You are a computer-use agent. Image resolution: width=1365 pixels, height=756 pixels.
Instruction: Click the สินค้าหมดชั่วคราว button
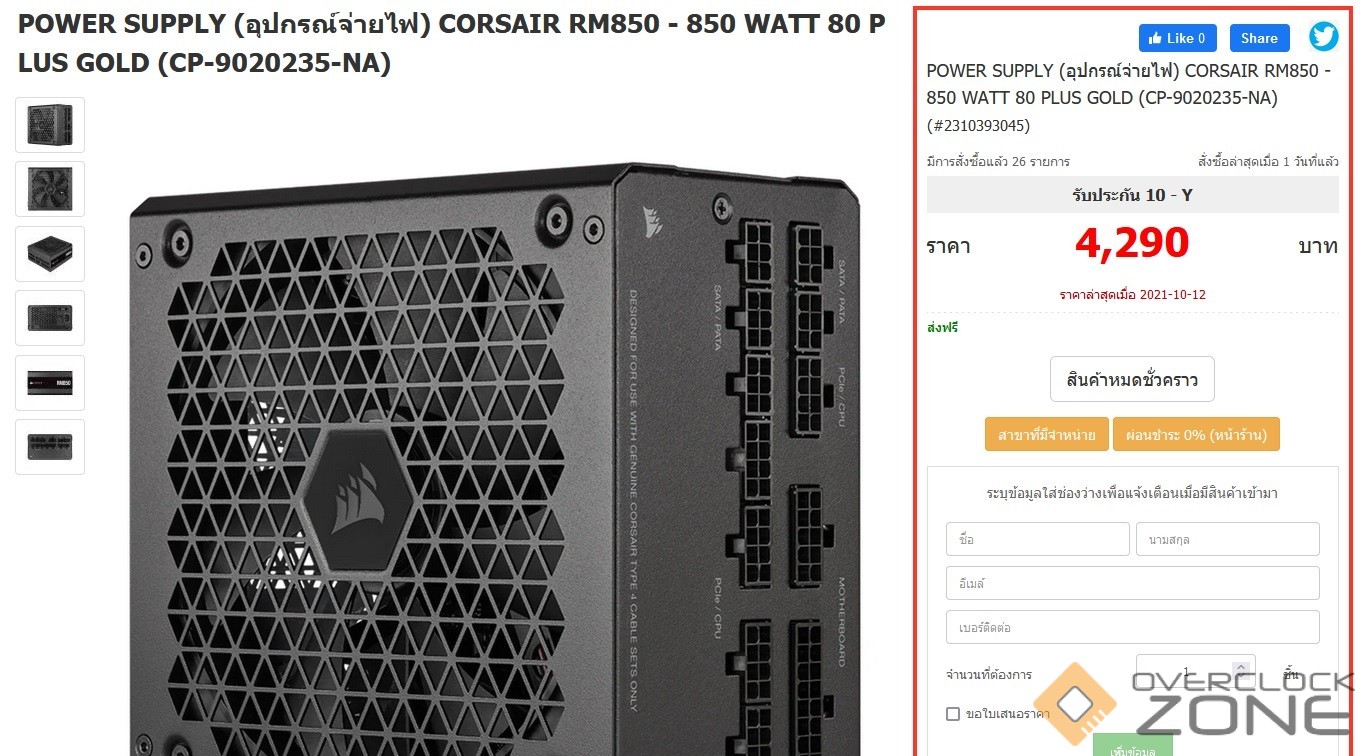(x=1132, y=380)
